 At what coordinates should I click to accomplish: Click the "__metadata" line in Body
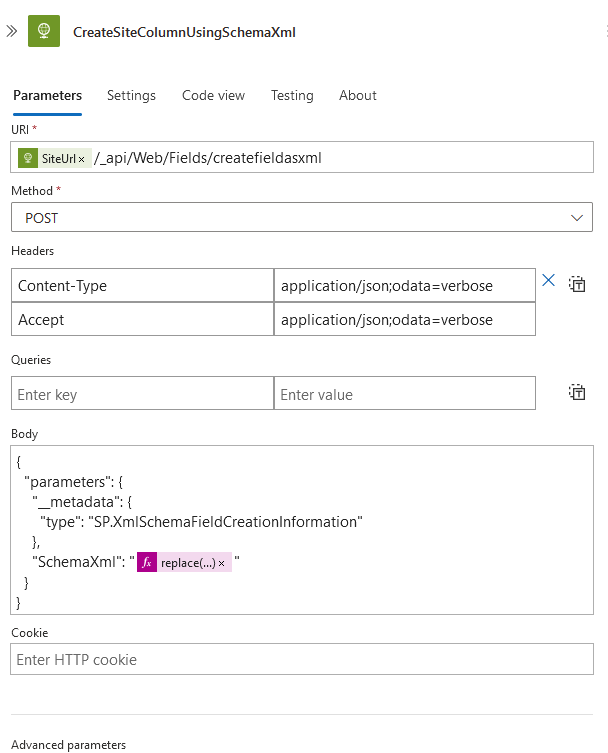tap(82, 502)
